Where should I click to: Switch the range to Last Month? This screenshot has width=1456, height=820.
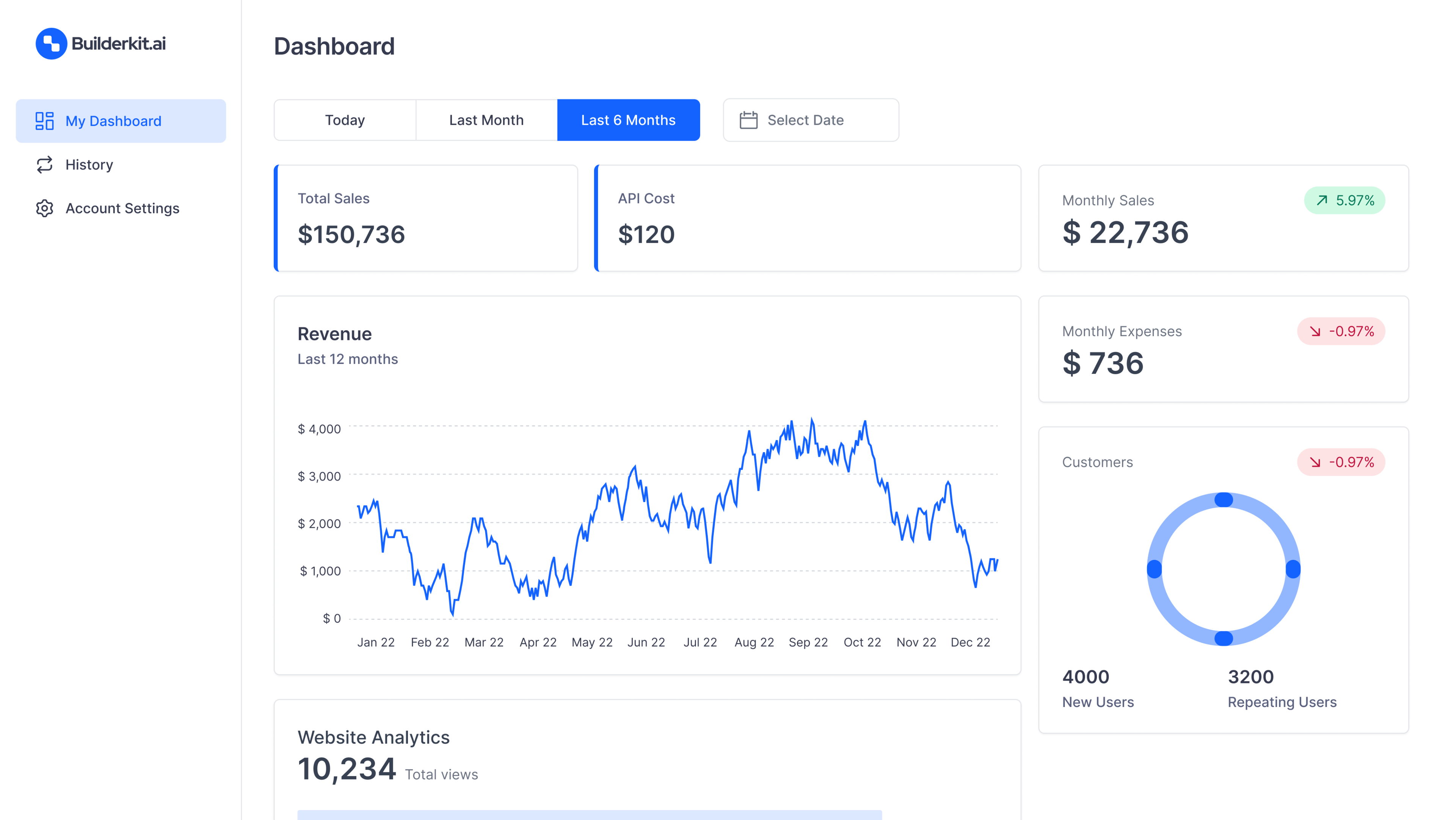click(x=486, y=119)
